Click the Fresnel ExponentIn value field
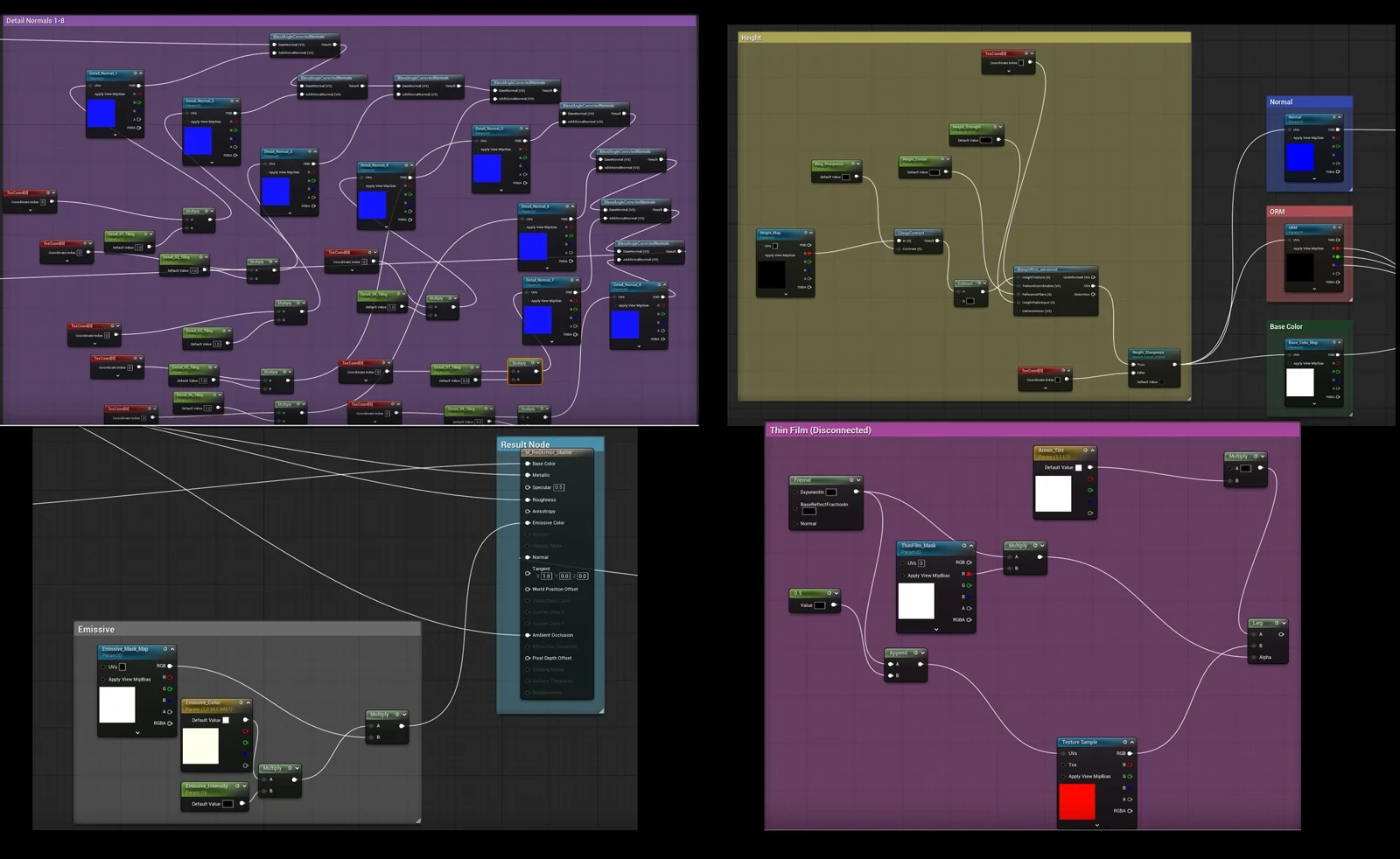The image size is (1400, 859). [x=831, y=492]
